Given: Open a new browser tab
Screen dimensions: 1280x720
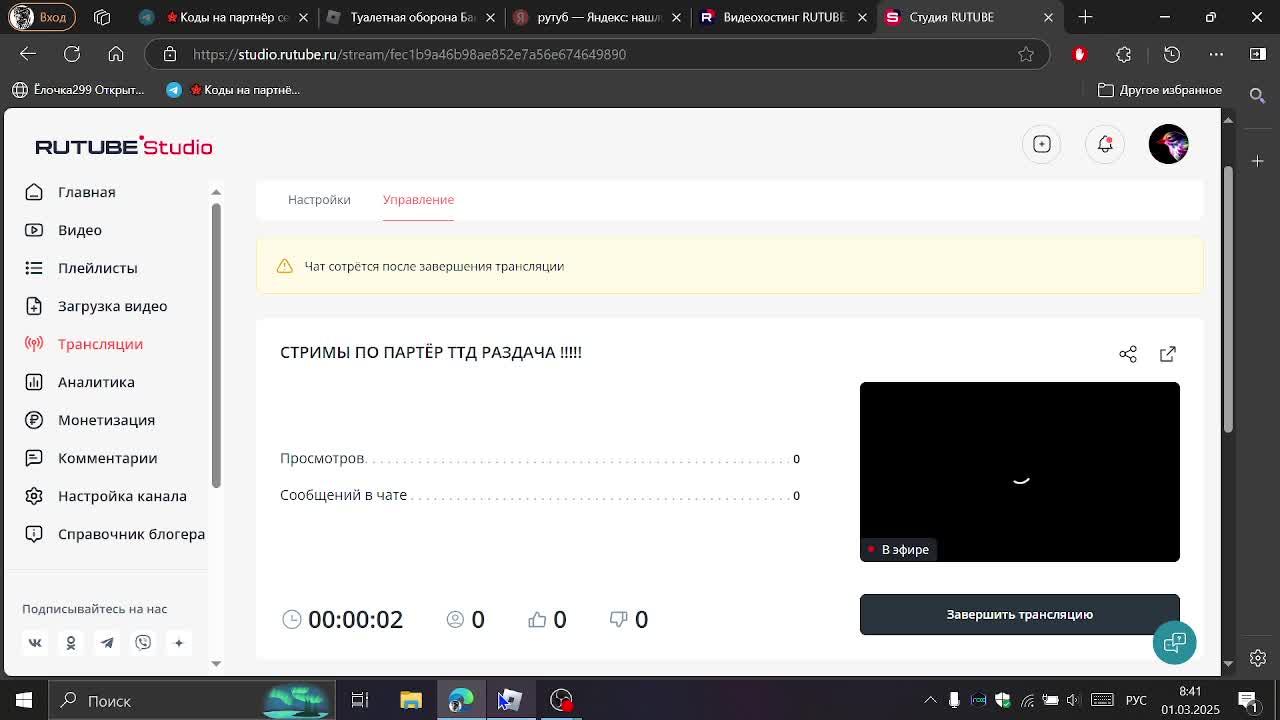Looking at the screenshot, I should tap(1085, 17).
